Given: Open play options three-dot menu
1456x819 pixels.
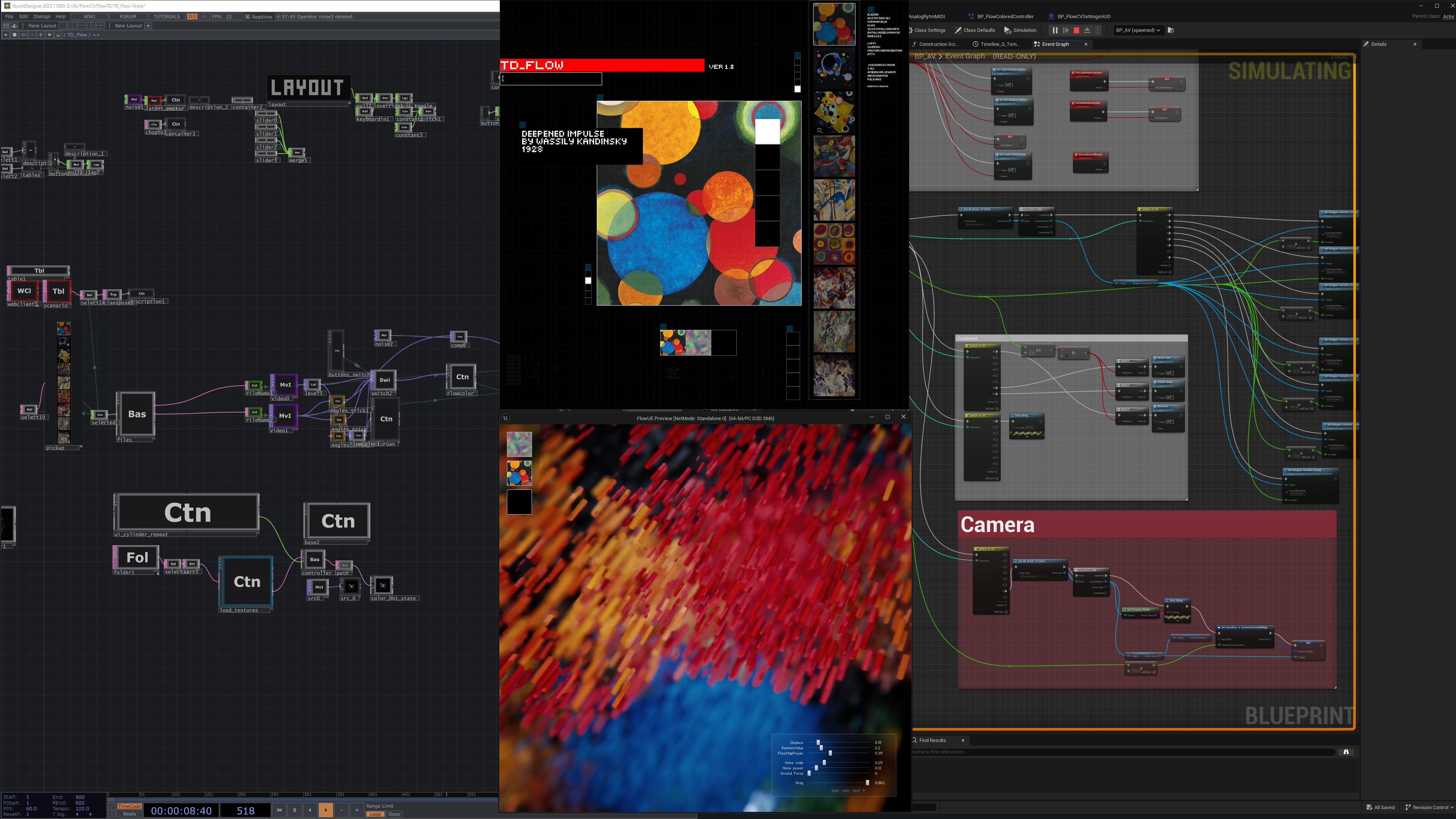Looking at the screenshot, I should coord(1098,30).
